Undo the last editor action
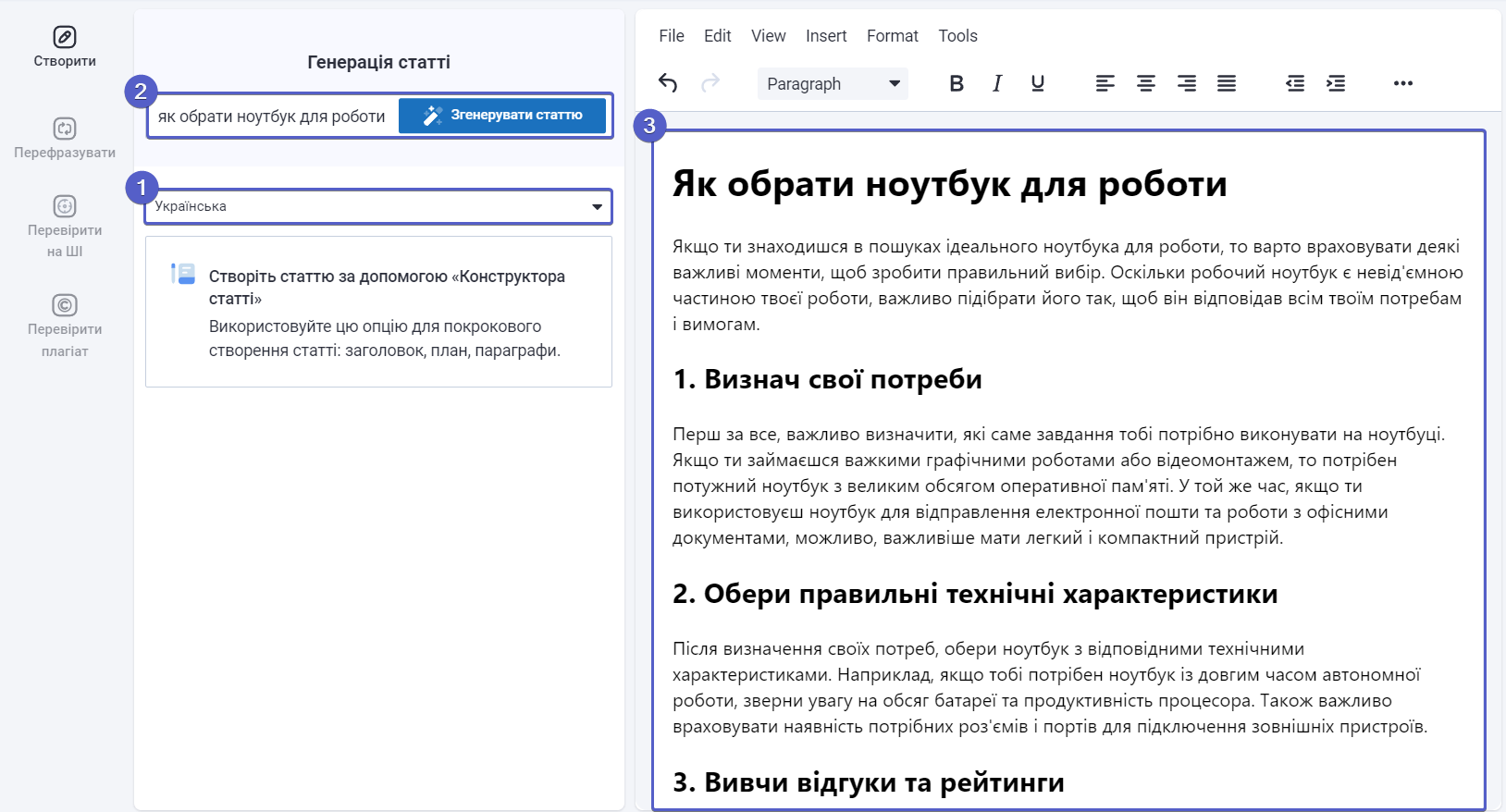 [668, 83]
